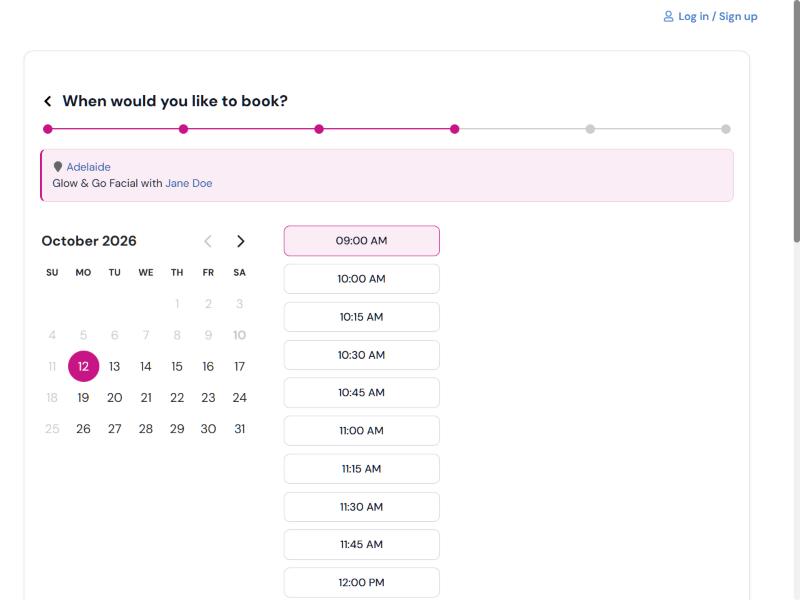Select the 09:00 AM time slot

pyautogui.click(x=362, y=241)
